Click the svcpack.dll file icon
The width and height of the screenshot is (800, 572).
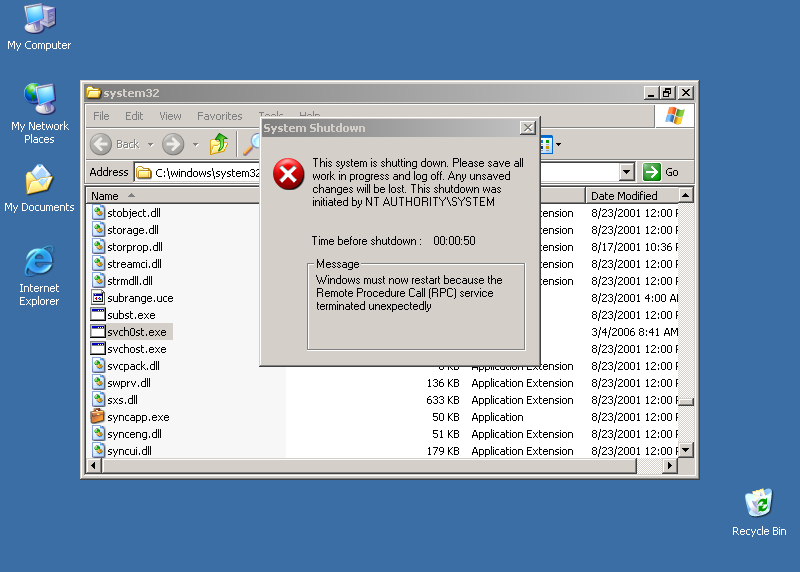[x=98, y=365]
